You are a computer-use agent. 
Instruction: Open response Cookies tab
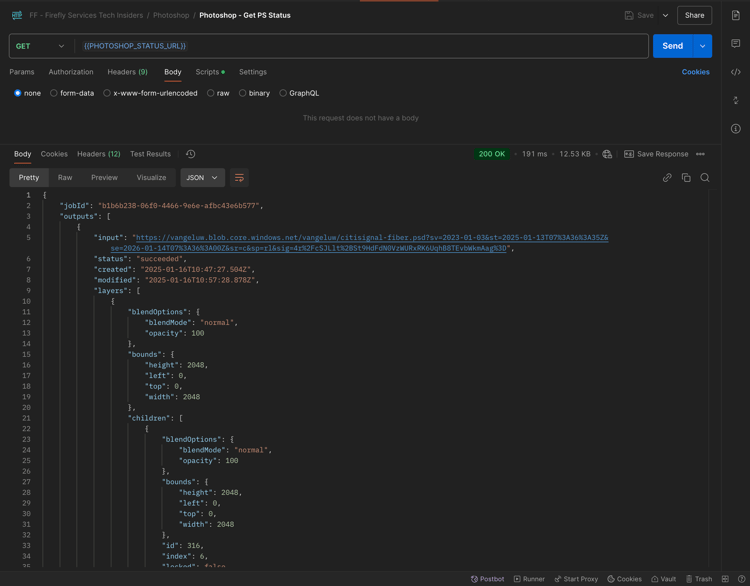[54, 154]
